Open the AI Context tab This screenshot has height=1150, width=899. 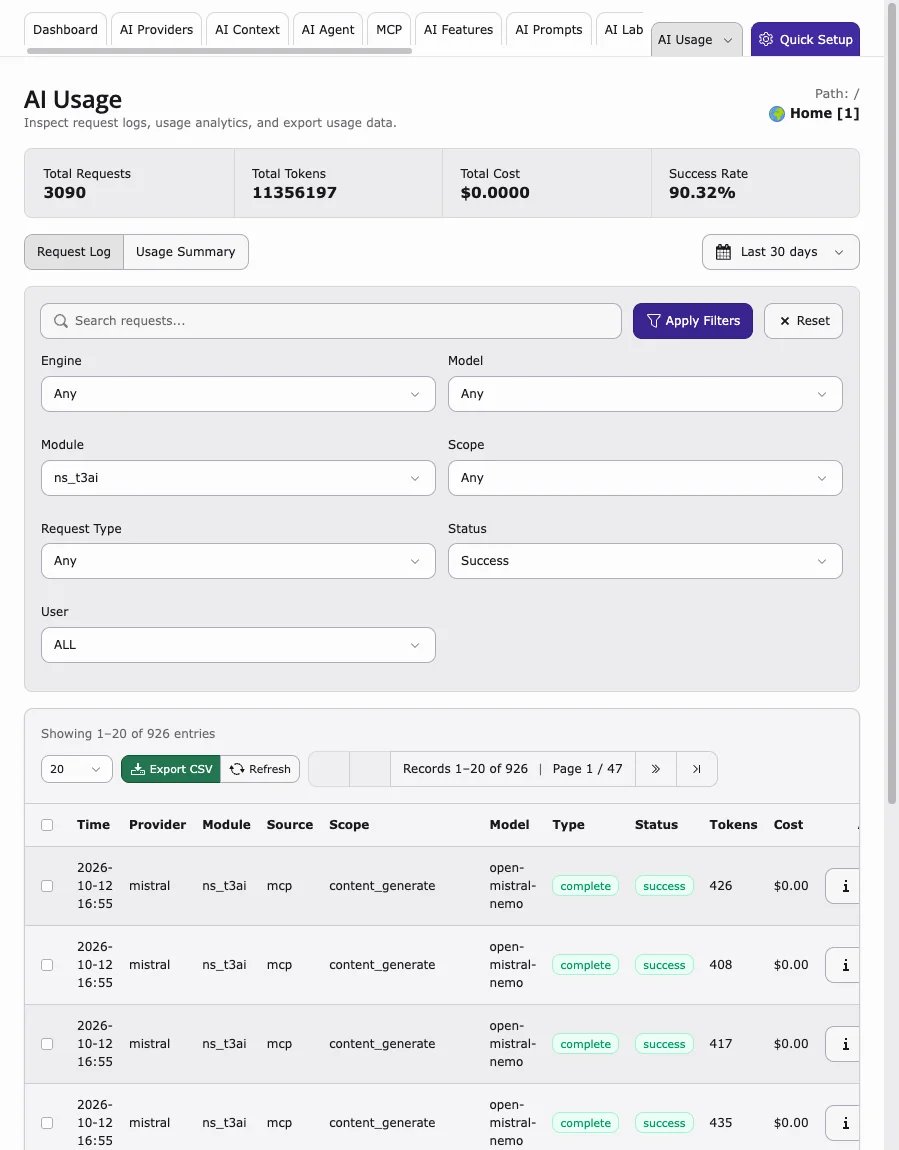[247, 29]
